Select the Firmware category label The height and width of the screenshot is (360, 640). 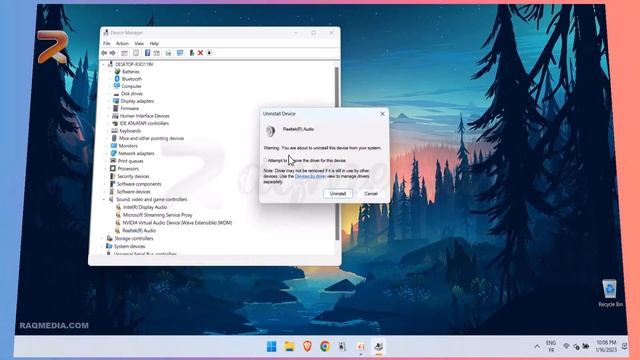click(x=129, y=109)
